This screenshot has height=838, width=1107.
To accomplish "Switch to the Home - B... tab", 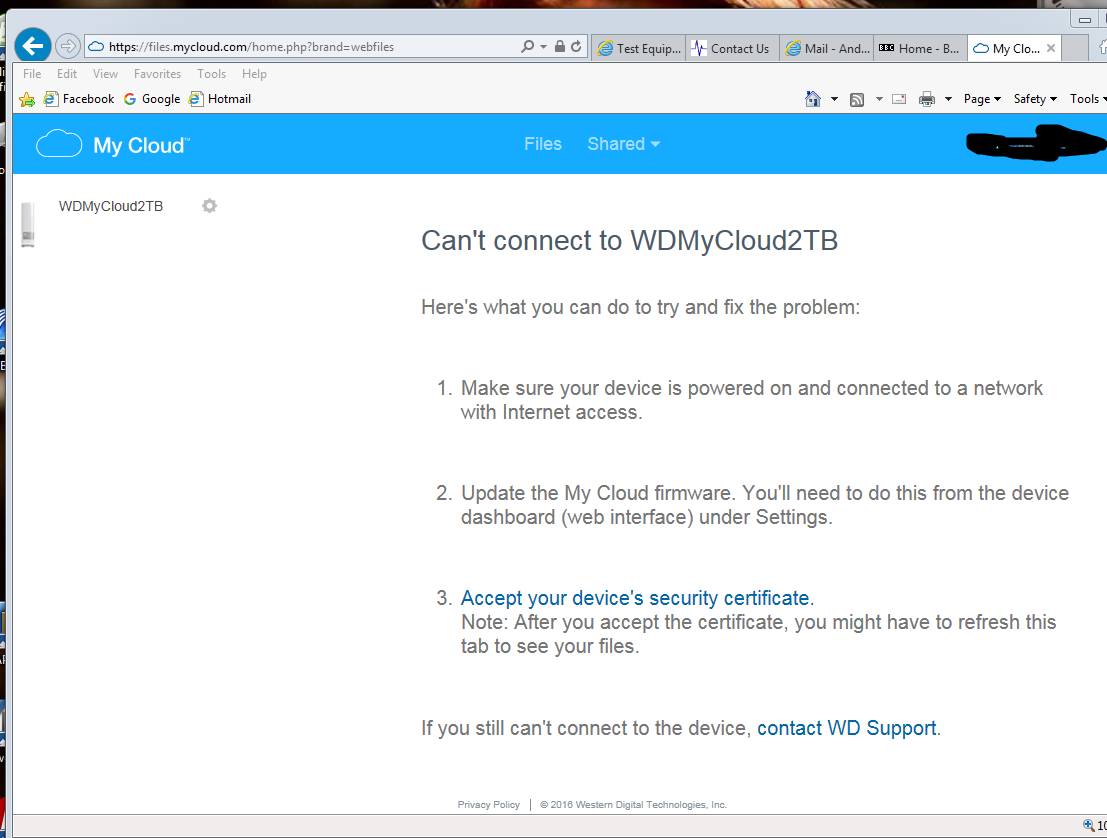I will [x=921, y=48].
